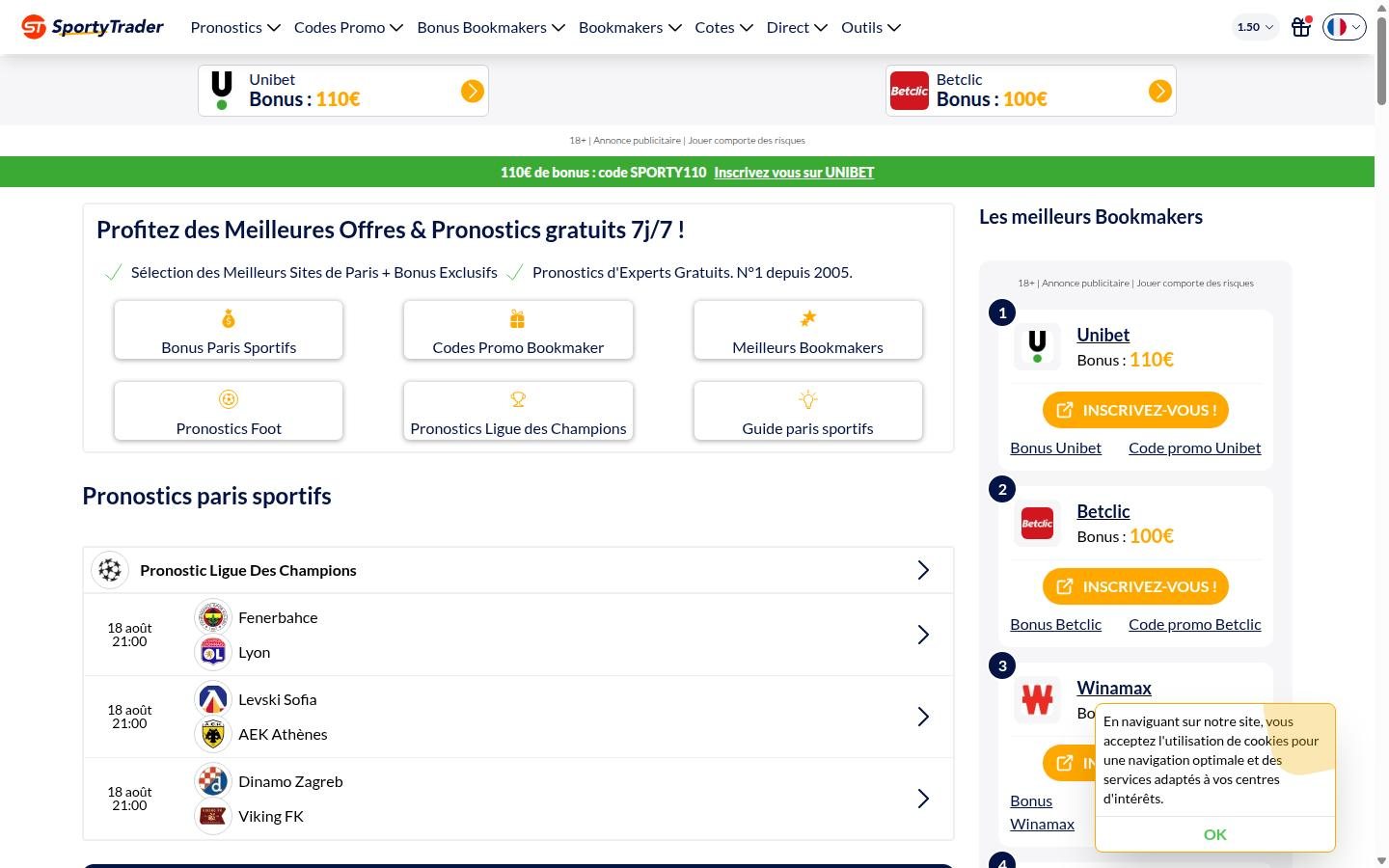Click the Dinamo Zagreb club crest
The height and width of the screenshot is (868, 1389).
coord(213,781)
